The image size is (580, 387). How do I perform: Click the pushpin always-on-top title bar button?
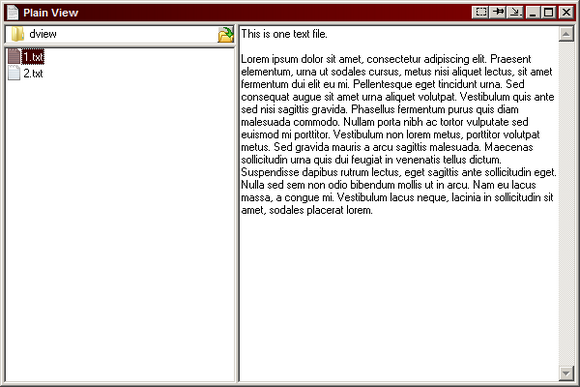click(x=498, y=12)
